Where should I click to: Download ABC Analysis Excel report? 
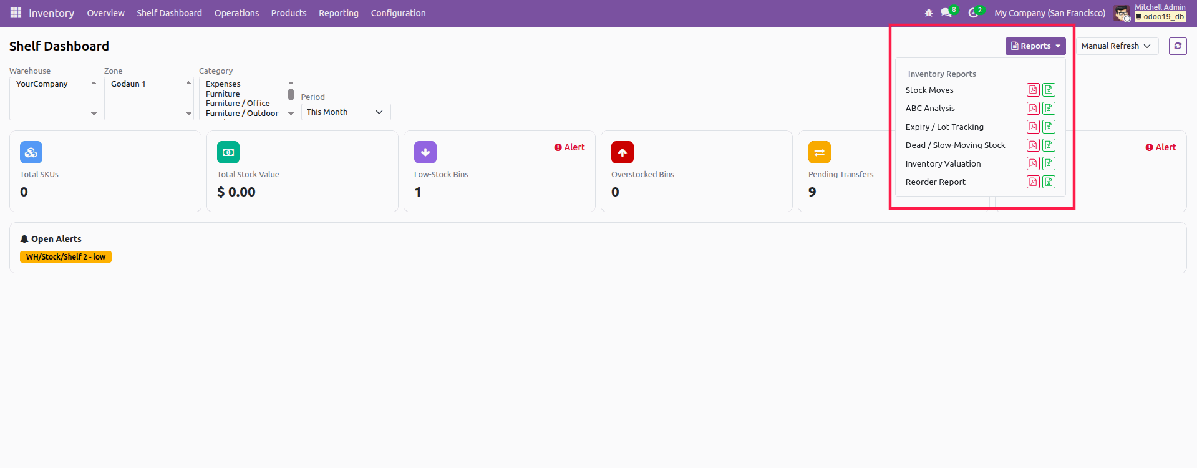(1049, 108)
